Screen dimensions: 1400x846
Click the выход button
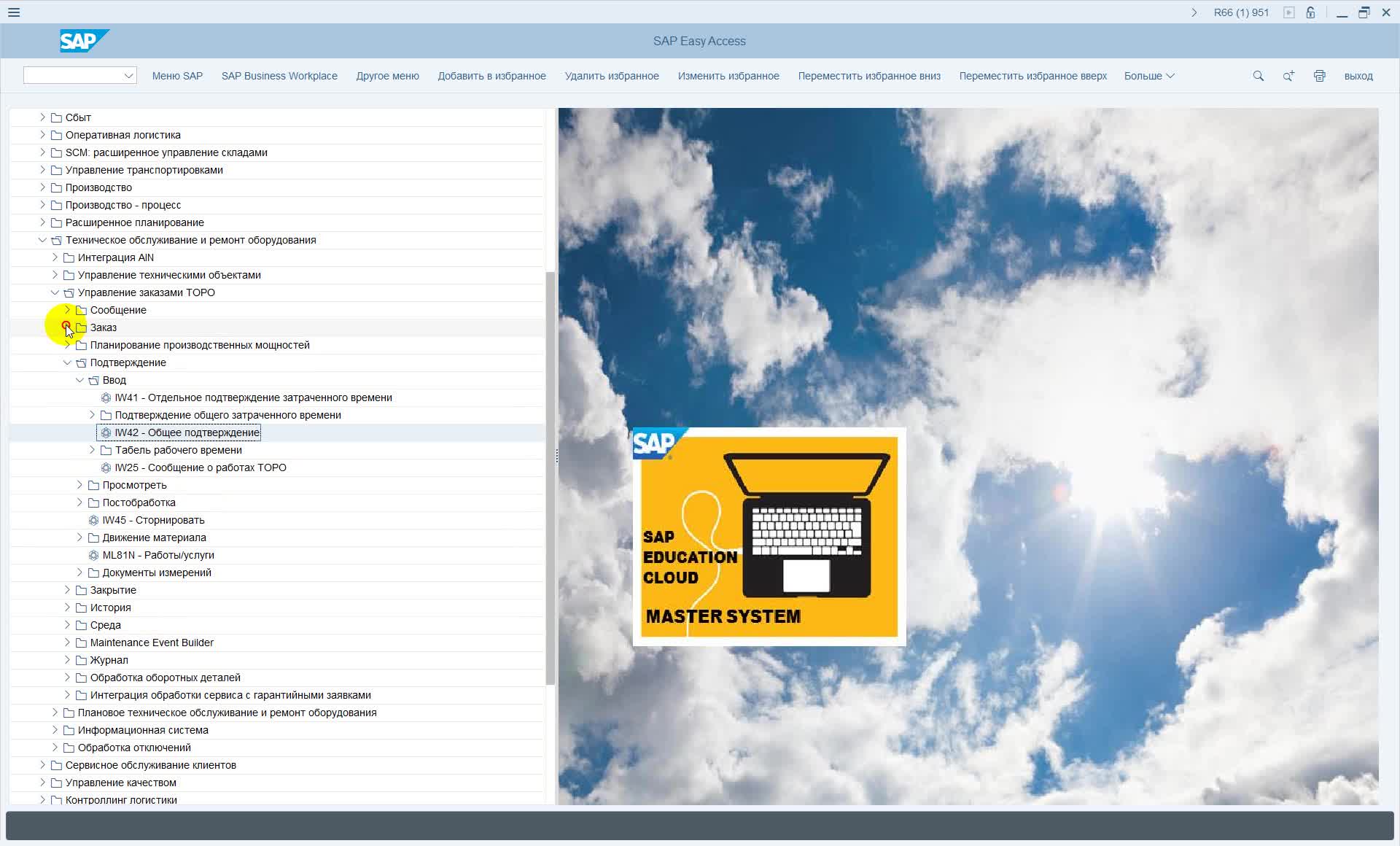coord(1358,76)
